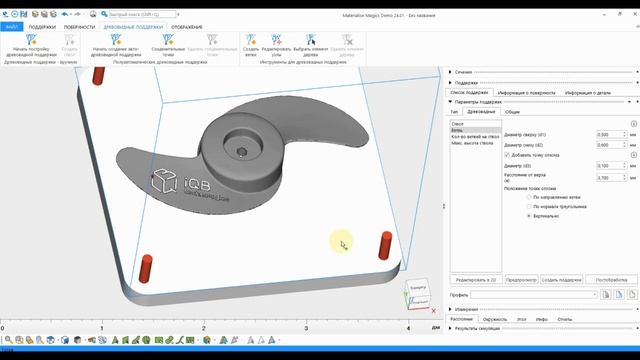Start auto tree support creation
This screenshot has height=360, width=640.
tap(116, 45)
